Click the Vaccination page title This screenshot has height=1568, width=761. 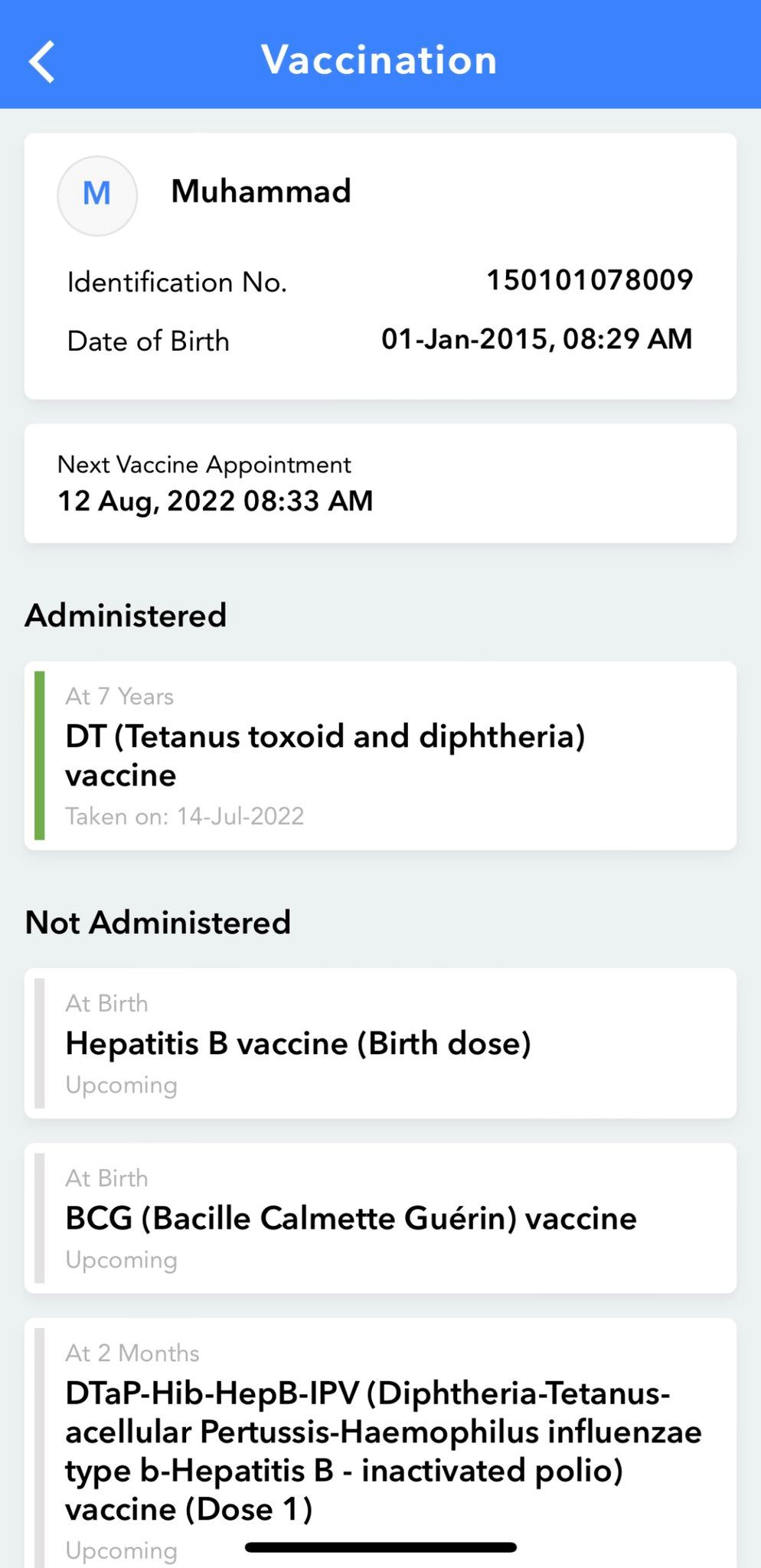380,60
